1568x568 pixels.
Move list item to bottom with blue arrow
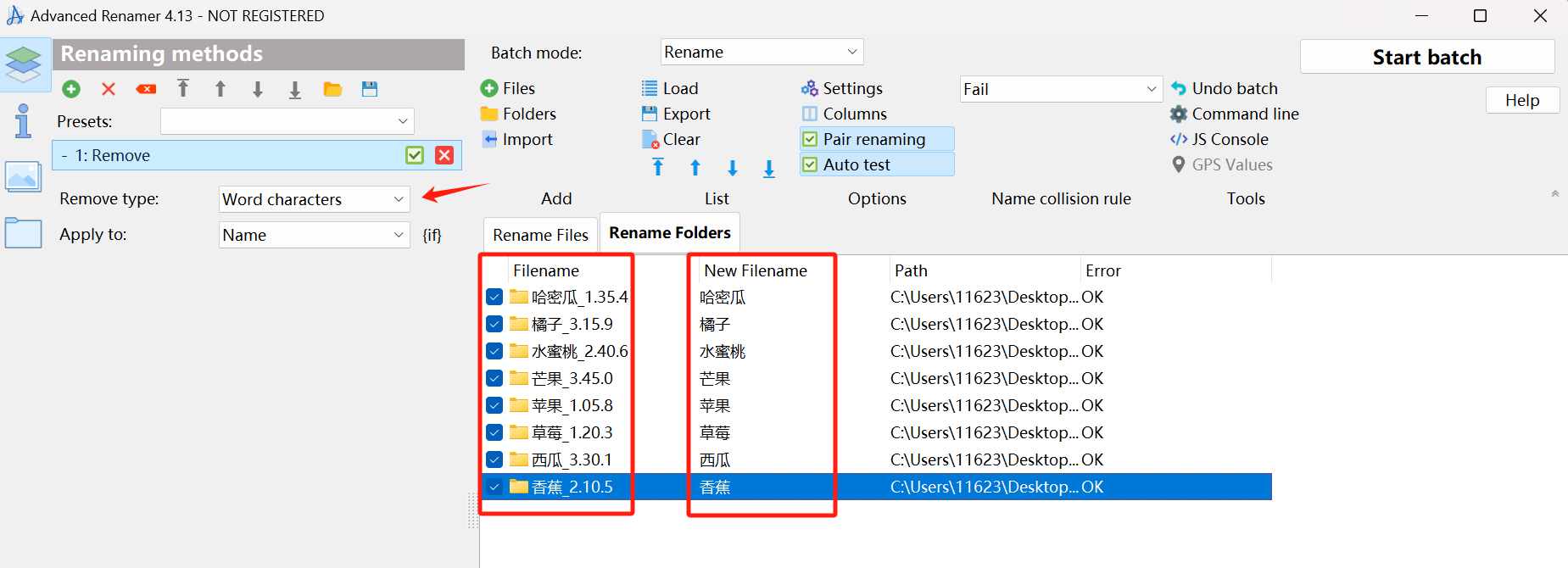point(769,169)
